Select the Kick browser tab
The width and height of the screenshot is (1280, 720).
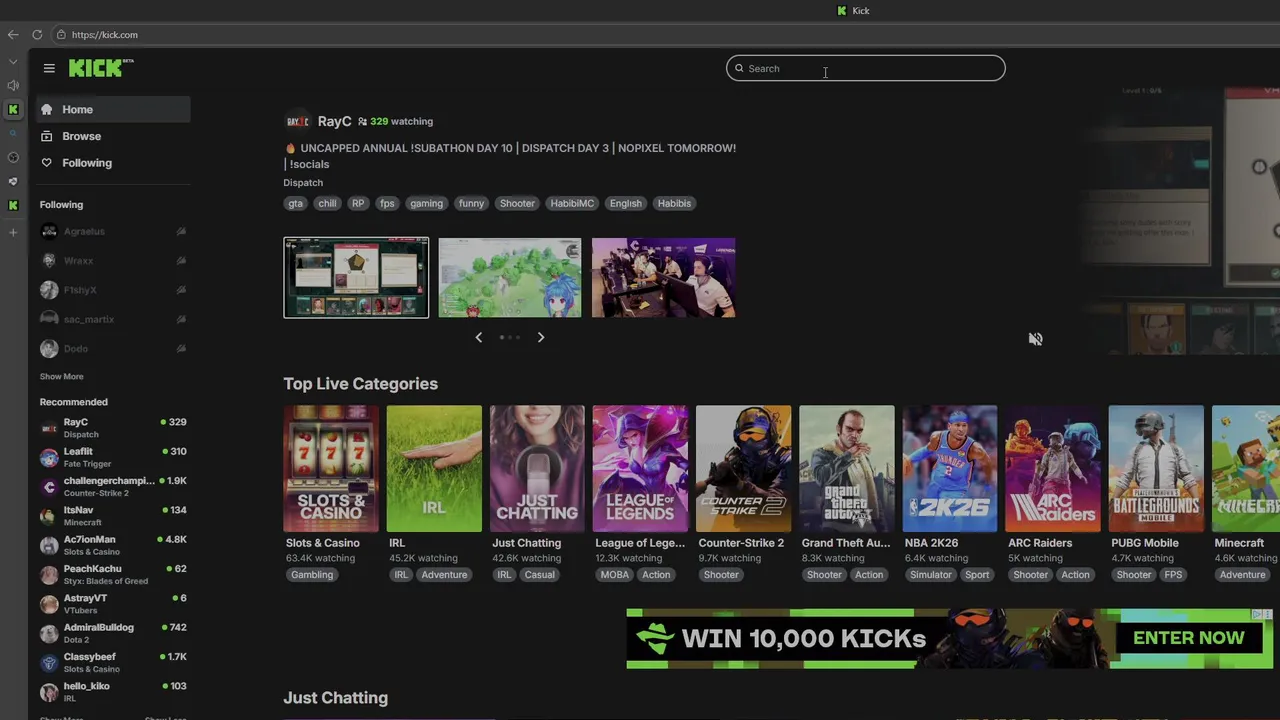click(x=853, y=11)
